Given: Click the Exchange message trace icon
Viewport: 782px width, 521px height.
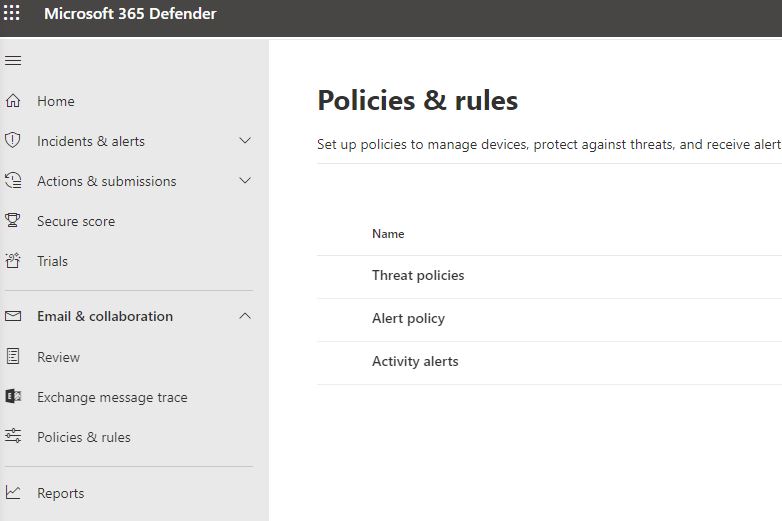Looking at the screenshot, I should pyautogui.click(x=13, y=396).
